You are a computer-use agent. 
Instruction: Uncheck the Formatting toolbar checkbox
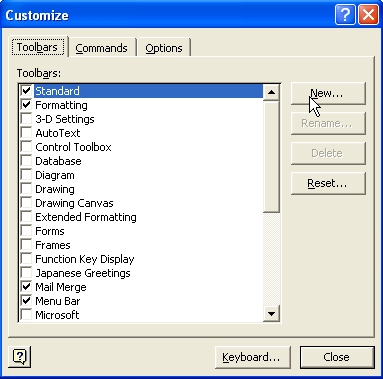pos(26,105)
